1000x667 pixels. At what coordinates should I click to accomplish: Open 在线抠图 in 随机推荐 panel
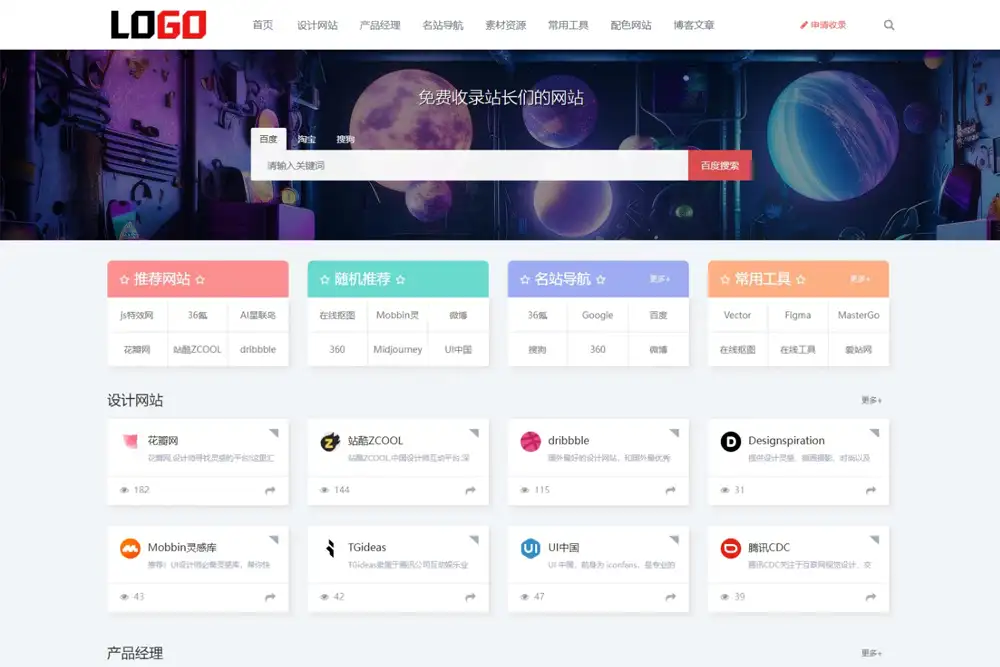(337, 315)
